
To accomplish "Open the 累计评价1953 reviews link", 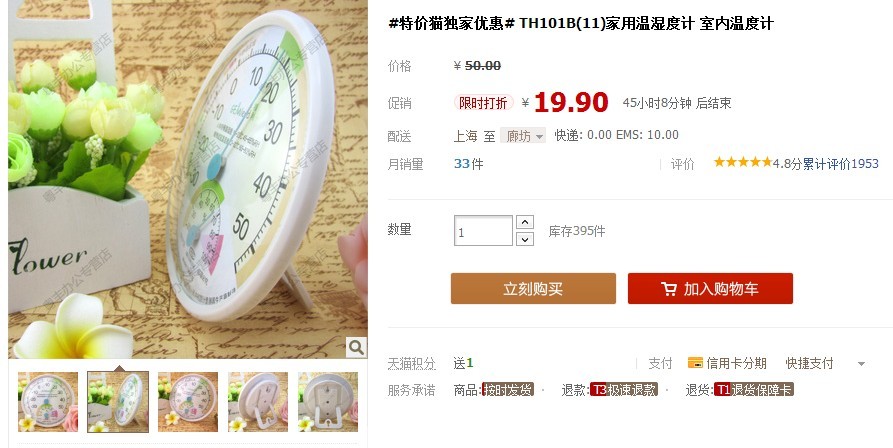I will point(841,164).
